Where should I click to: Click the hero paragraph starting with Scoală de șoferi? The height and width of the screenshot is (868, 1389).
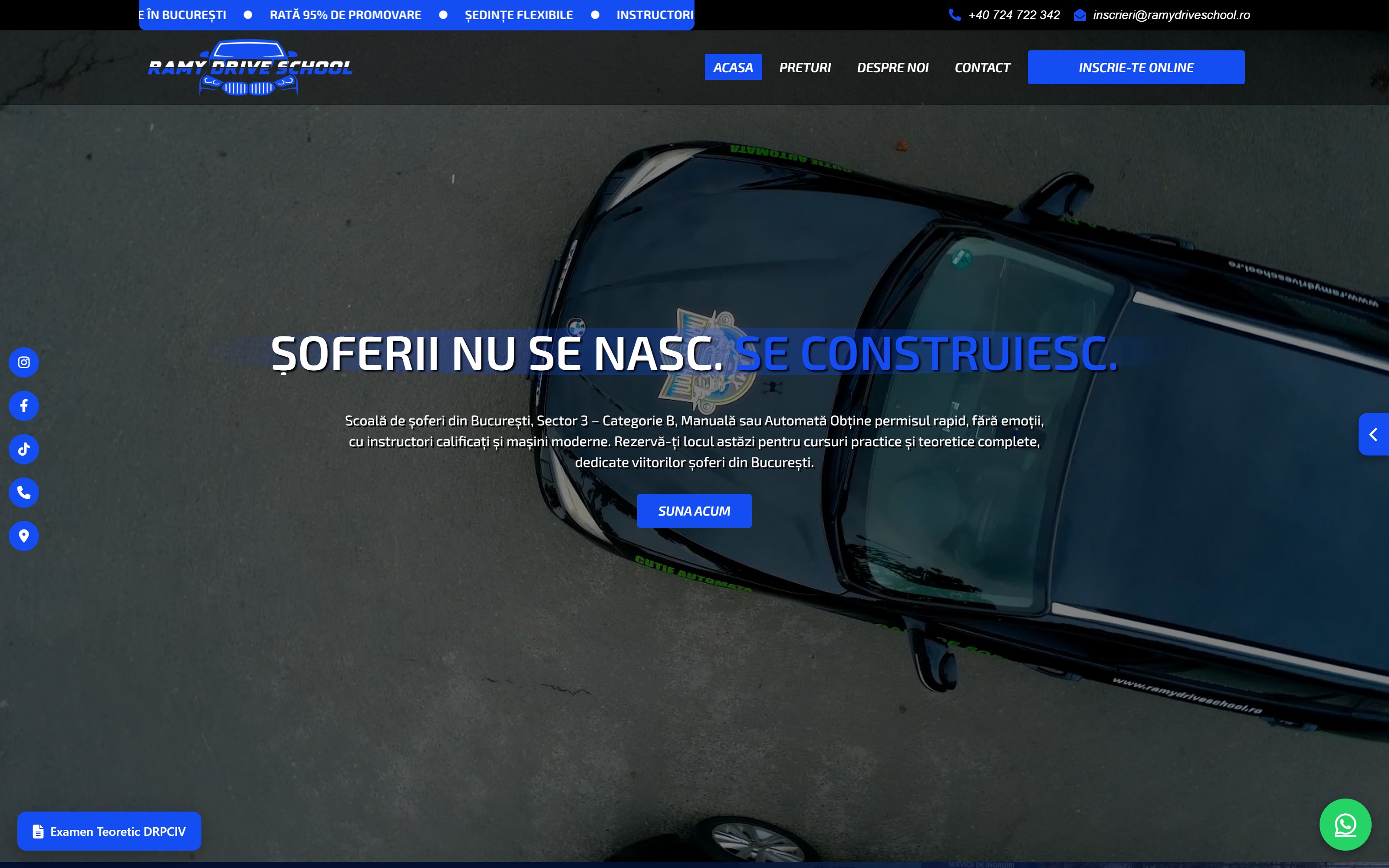tap(694, 441)
